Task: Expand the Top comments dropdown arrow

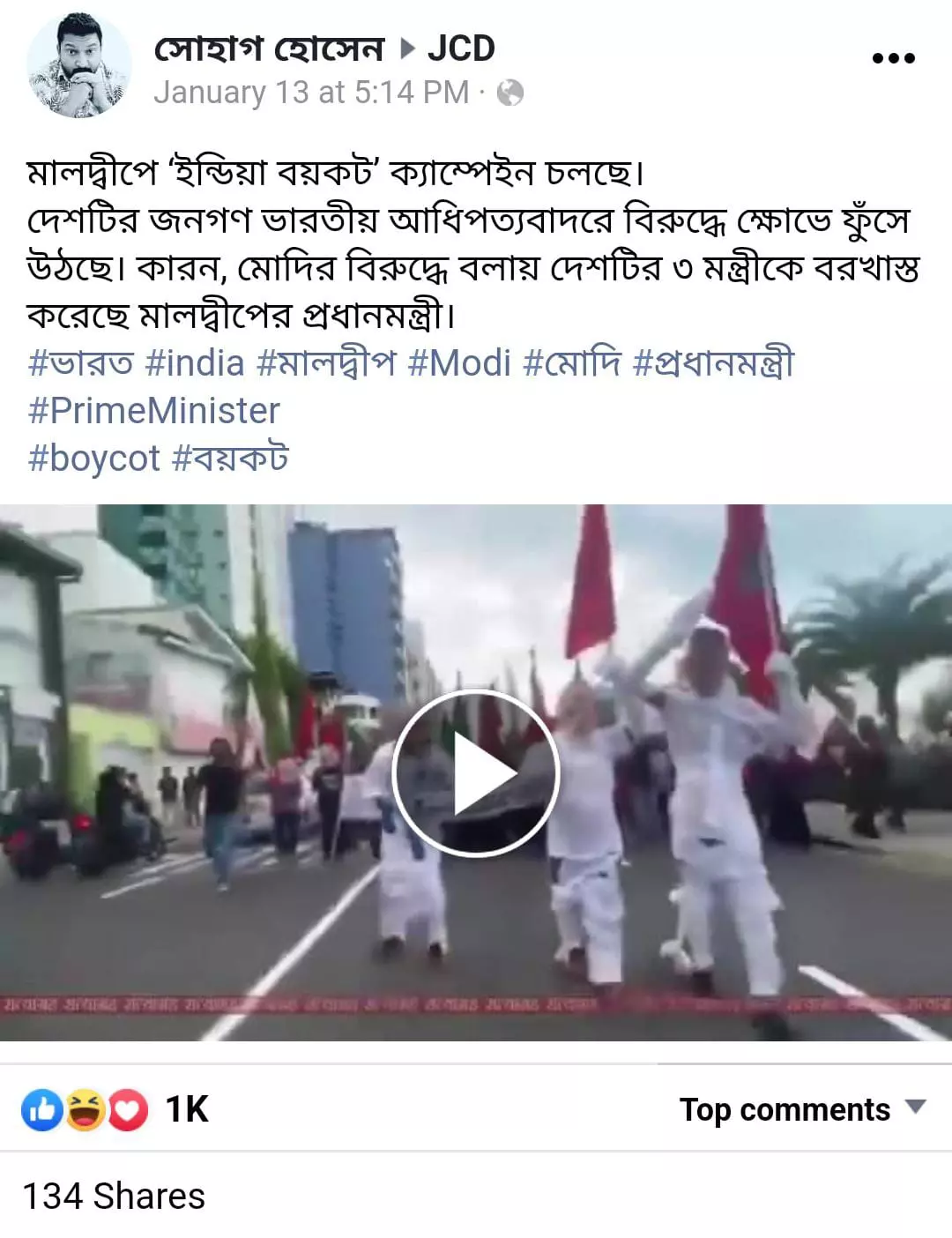Action: (916, 1107)
